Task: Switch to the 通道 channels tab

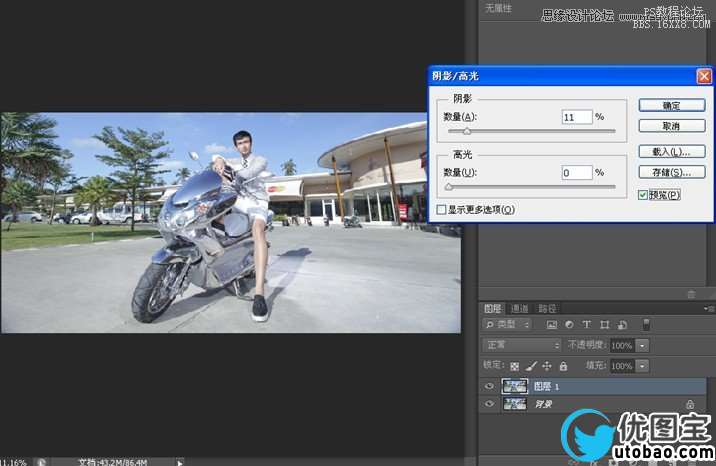Action: [520, 308]
